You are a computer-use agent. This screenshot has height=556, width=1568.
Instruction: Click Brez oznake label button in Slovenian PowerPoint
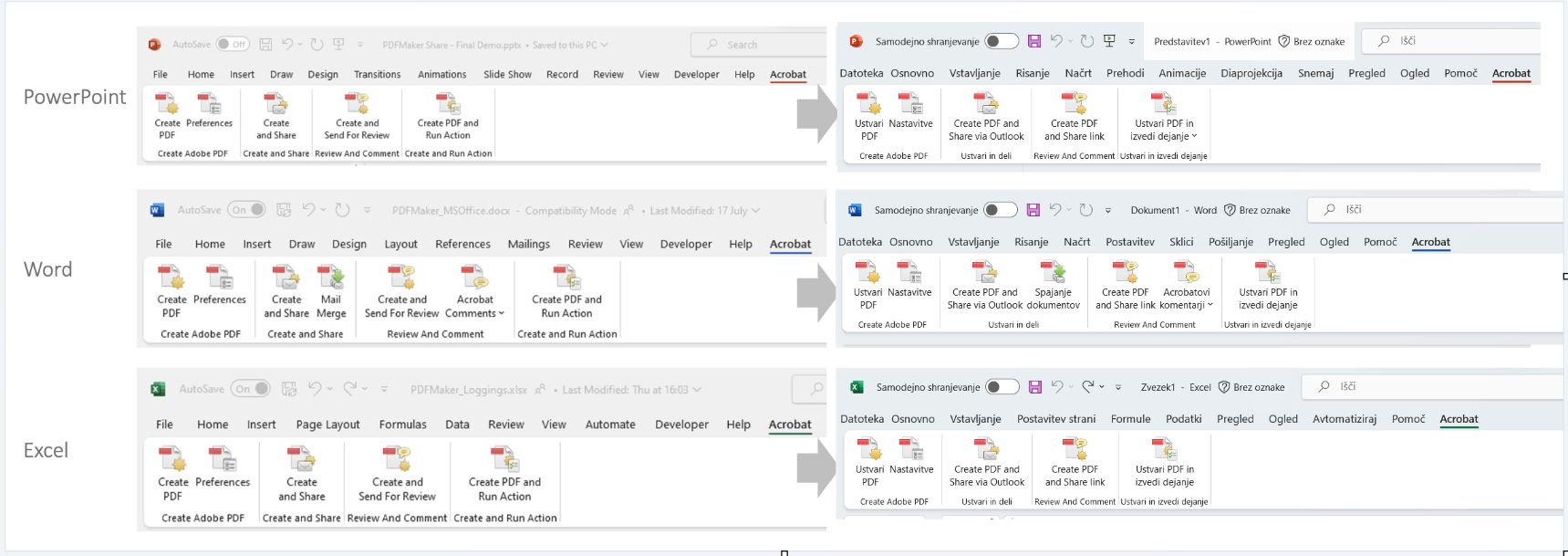pos(1312,41)
